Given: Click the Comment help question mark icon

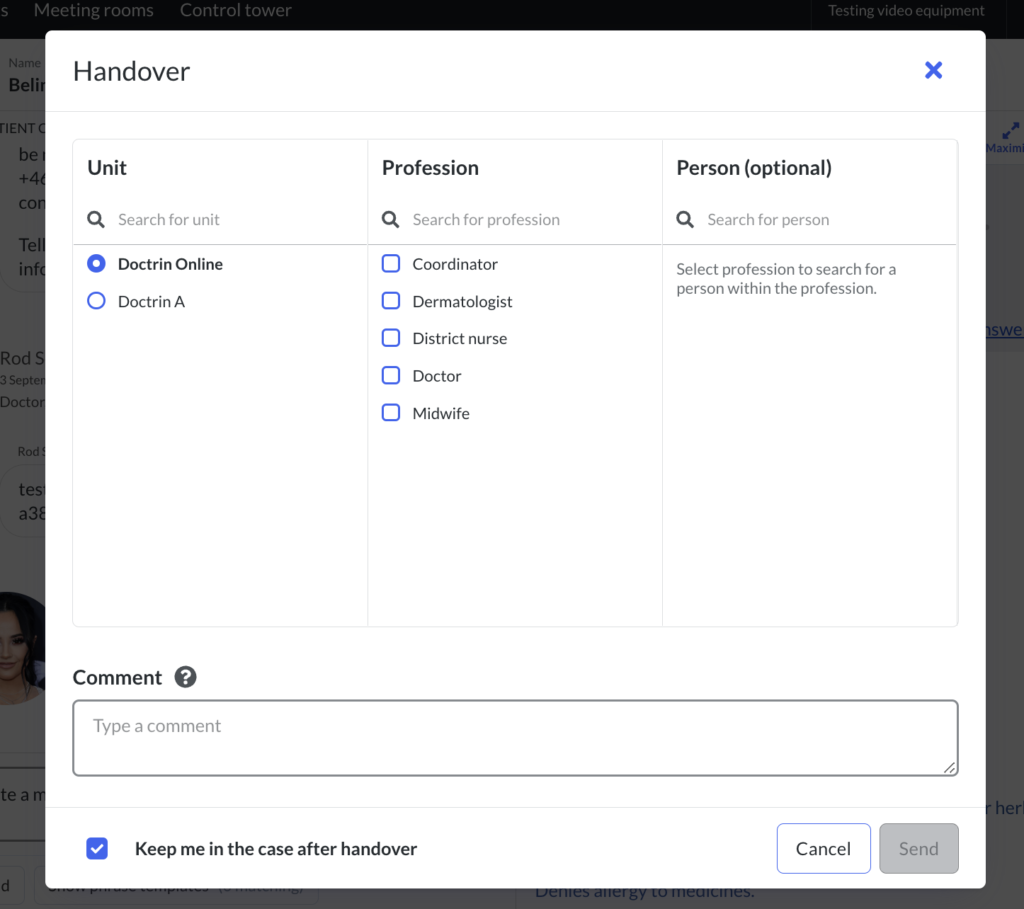Looking at the screenshot, I should (x=185, y=677).
